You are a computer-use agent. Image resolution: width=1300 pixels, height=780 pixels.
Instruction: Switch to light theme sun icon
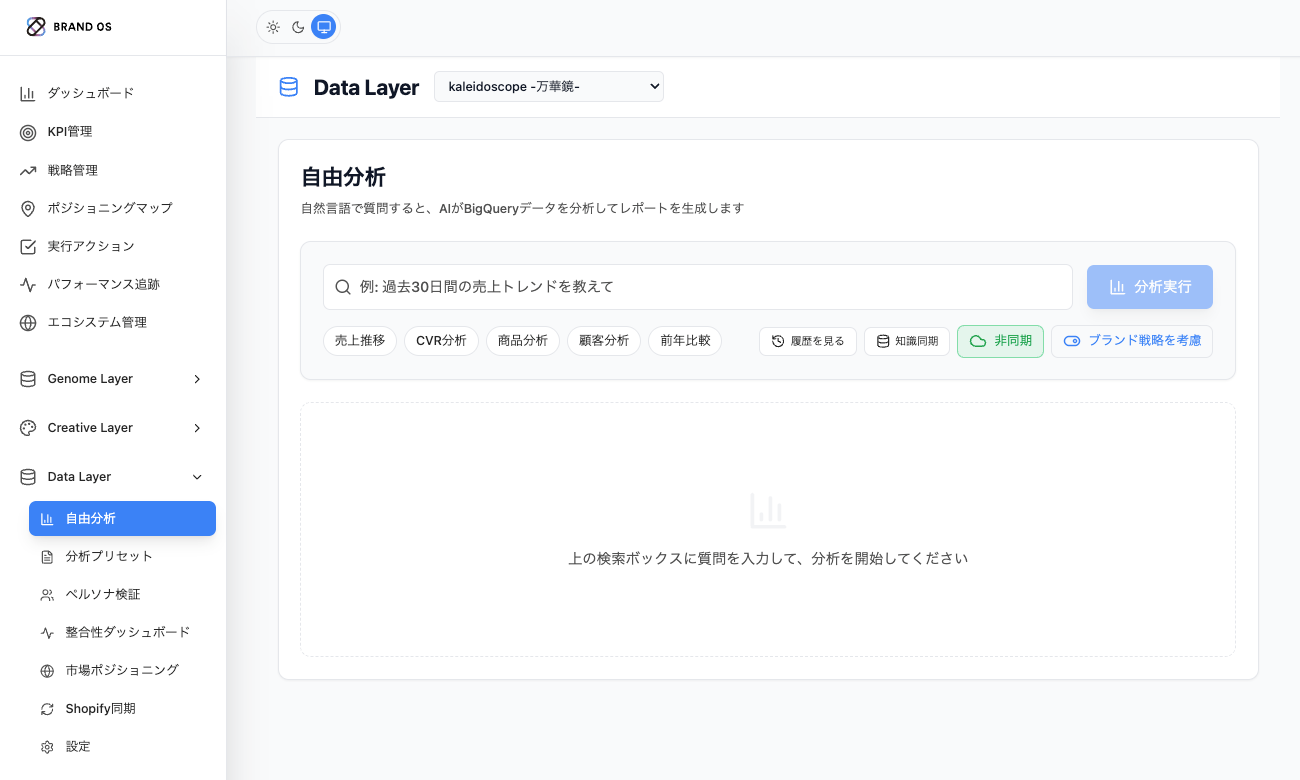point(273,27)
